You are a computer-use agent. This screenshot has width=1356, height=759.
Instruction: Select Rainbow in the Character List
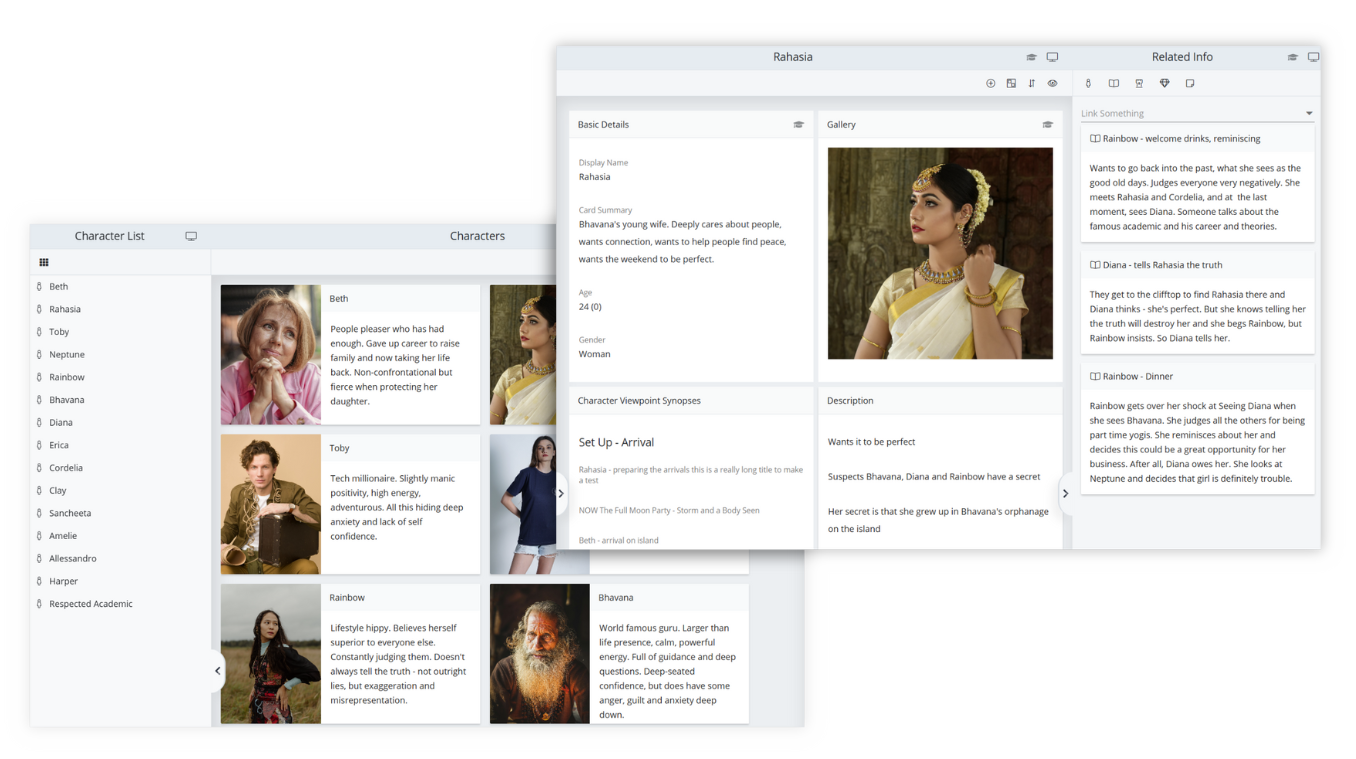(x=67, y=377)
